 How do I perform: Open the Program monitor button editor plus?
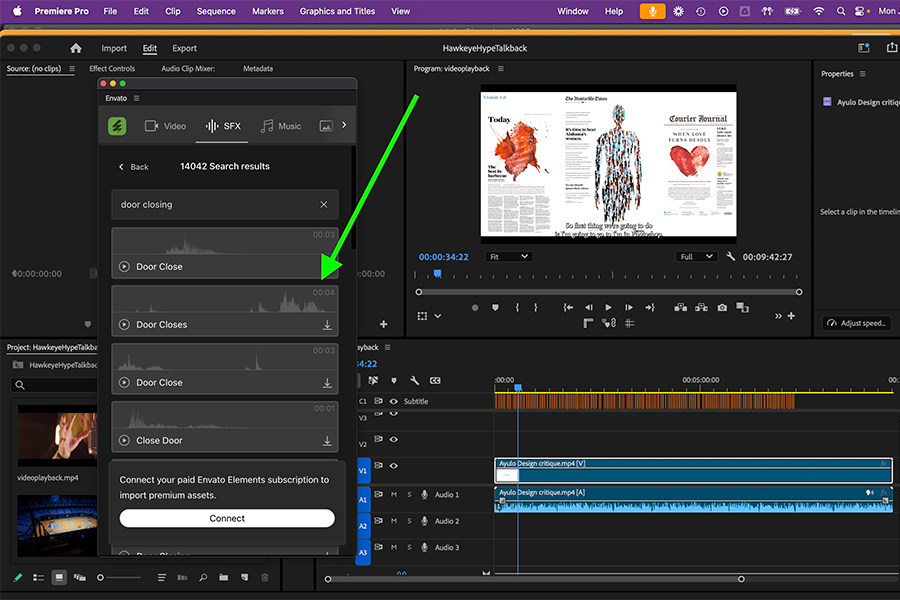coord(791,316)
